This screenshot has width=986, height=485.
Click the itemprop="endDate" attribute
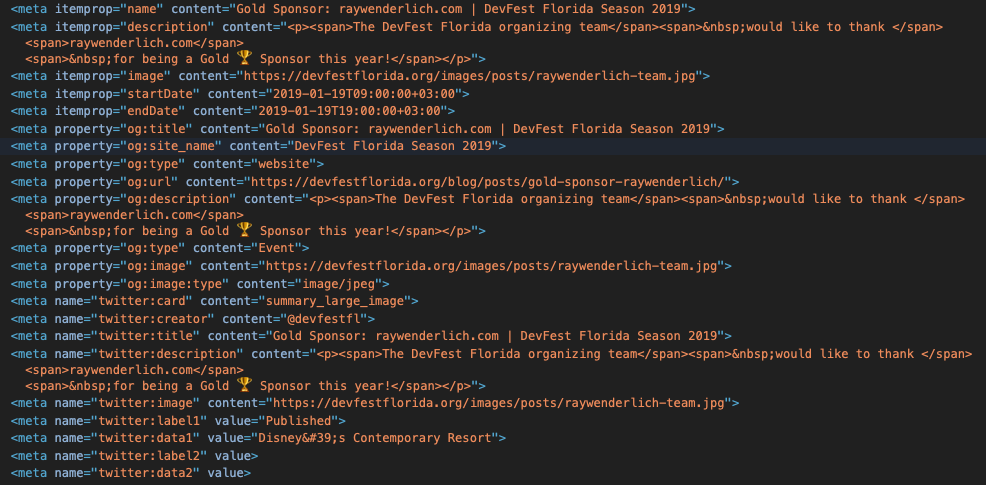(121, 111)
